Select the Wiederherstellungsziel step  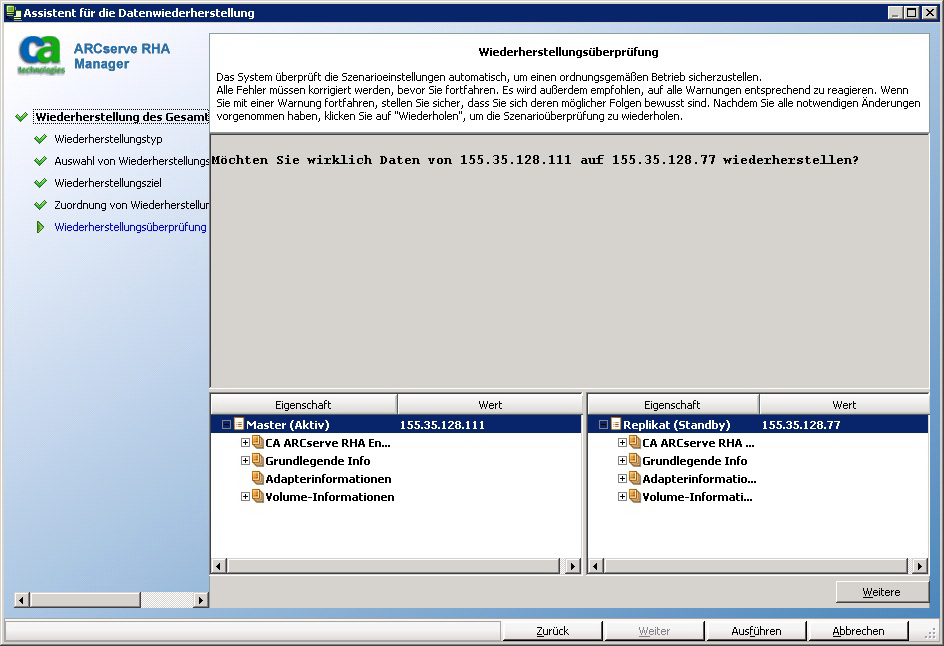(108, 183)
